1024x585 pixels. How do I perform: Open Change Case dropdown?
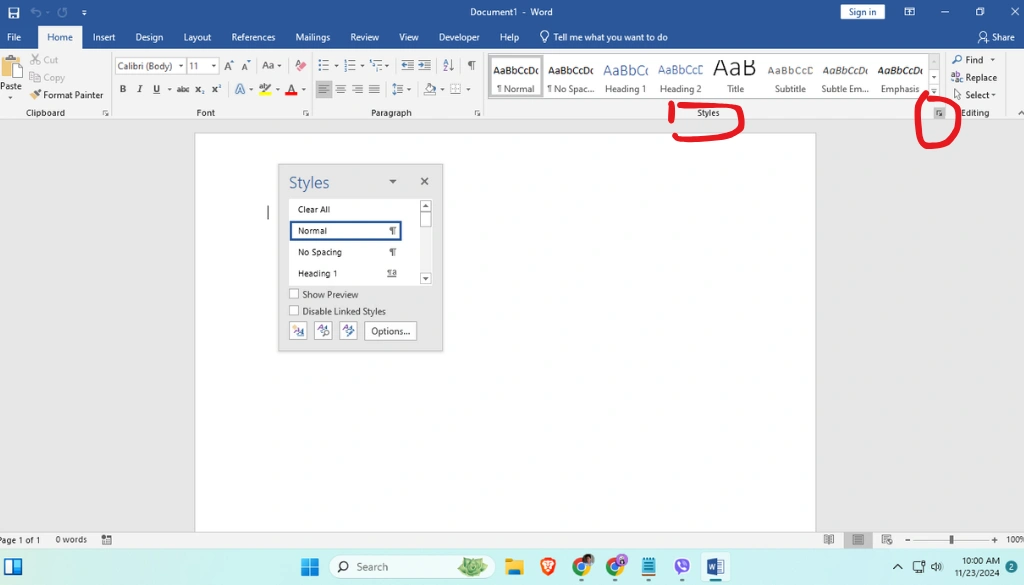pyautogui.click(x=271, y=65)
